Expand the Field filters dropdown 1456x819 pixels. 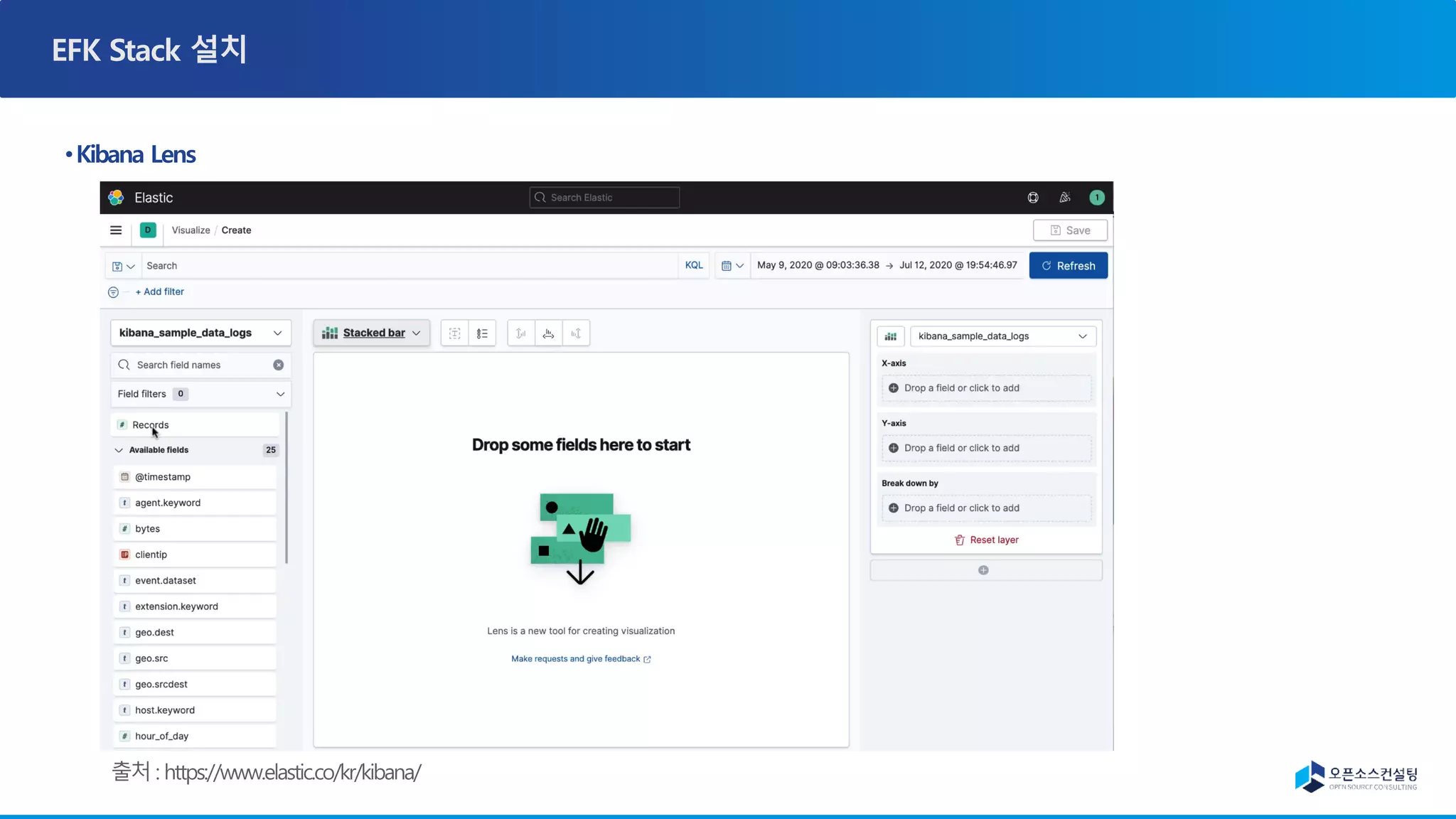pyautogui.click(x=280, y=394)
